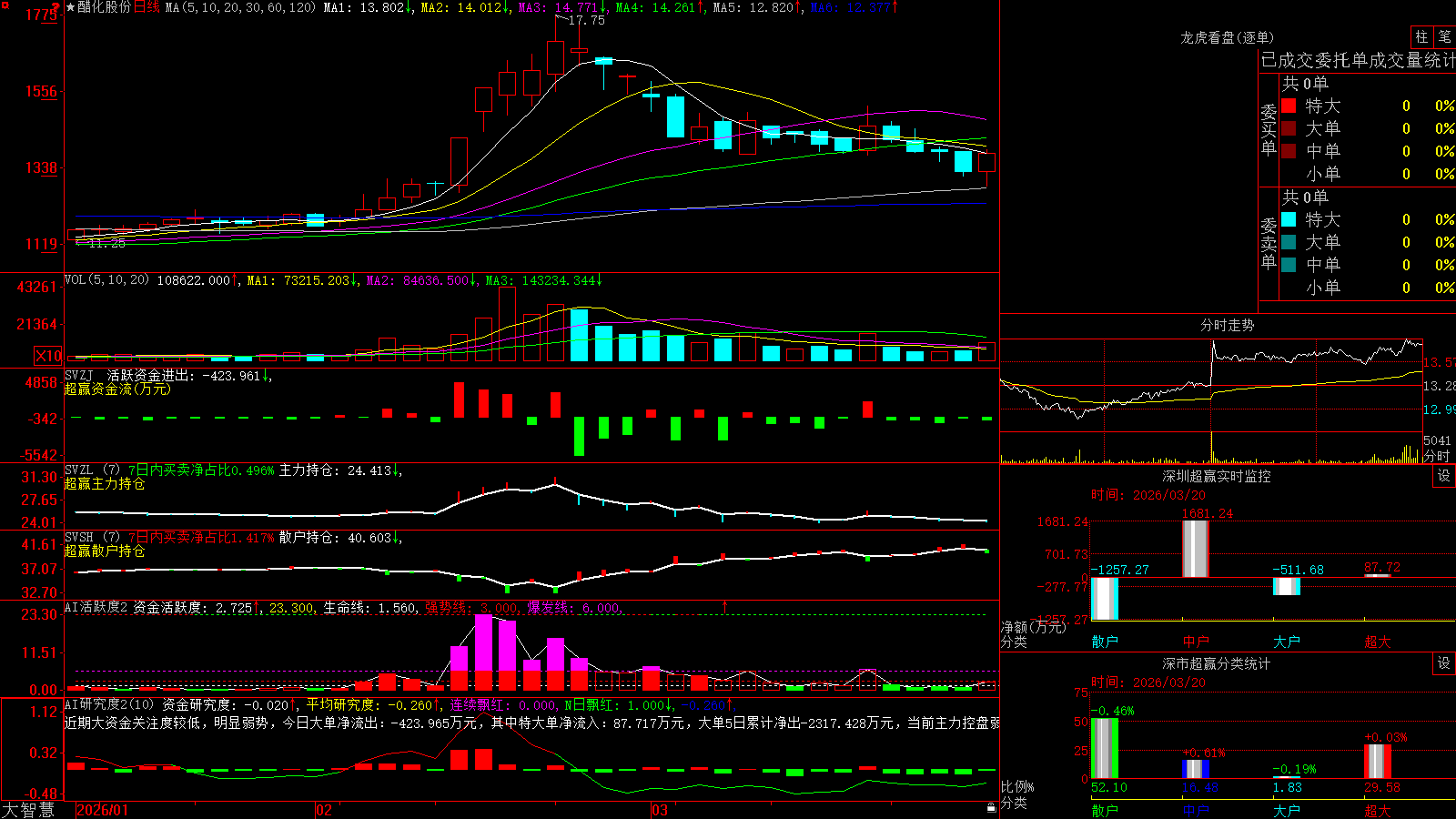Click the cyan 特大 sell-order swatch
The height and width of the screenshot is (819, 1456).
(1289, 219)
